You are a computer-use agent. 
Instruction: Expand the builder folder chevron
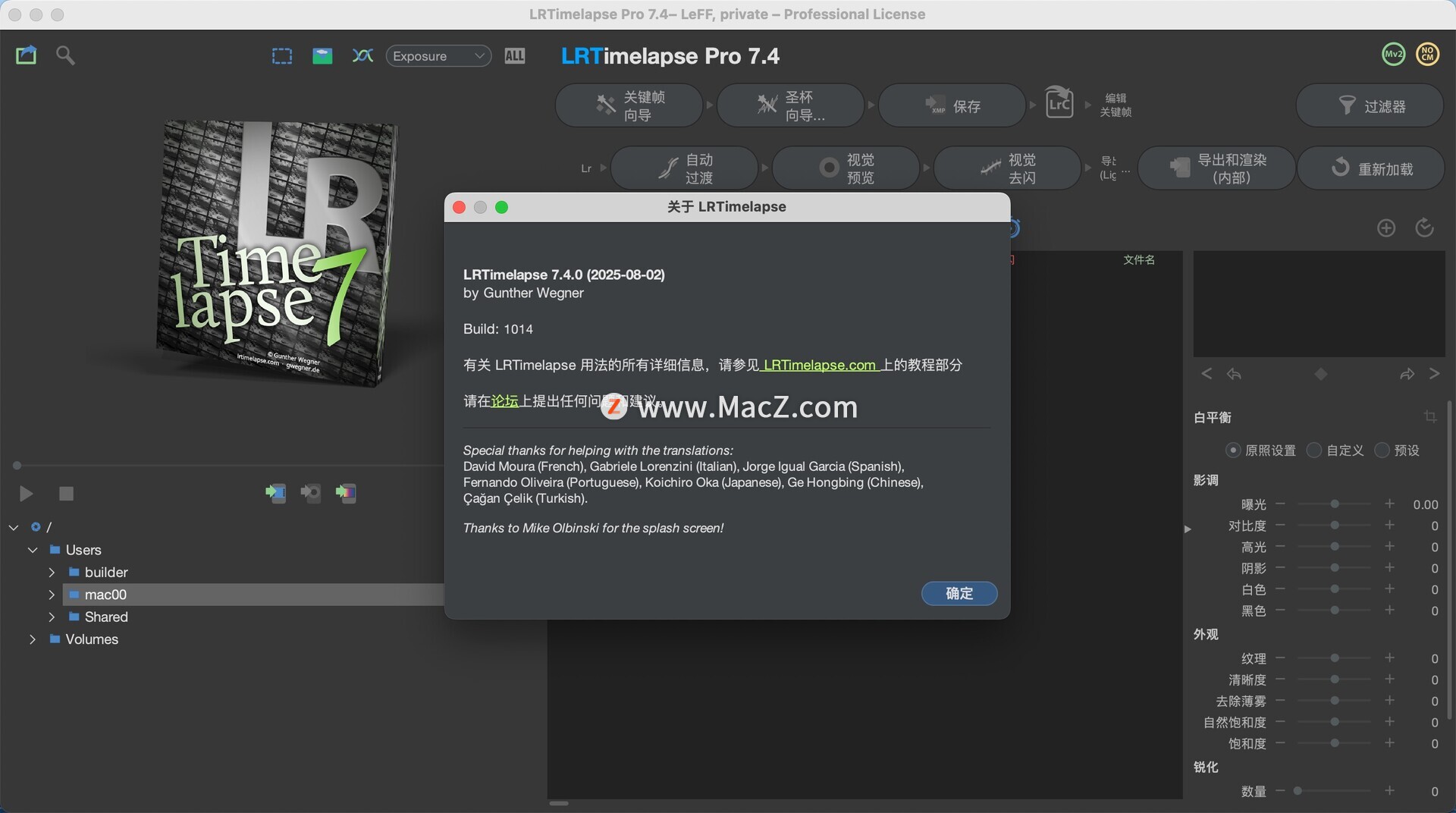(52, 572)
